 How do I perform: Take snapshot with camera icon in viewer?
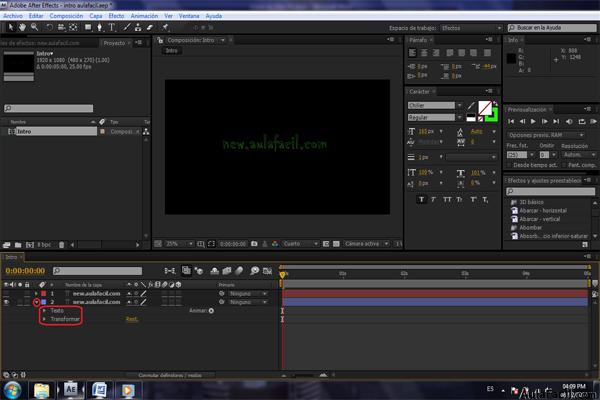(x=254, y=244)
